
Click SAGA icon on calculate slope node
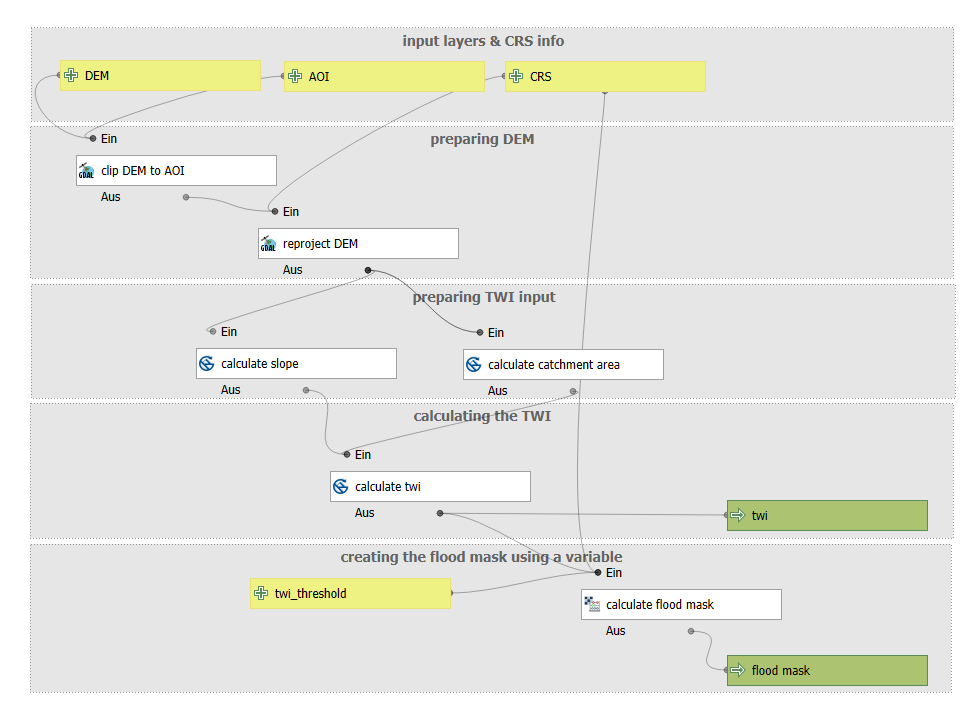[x=207, y=364]
